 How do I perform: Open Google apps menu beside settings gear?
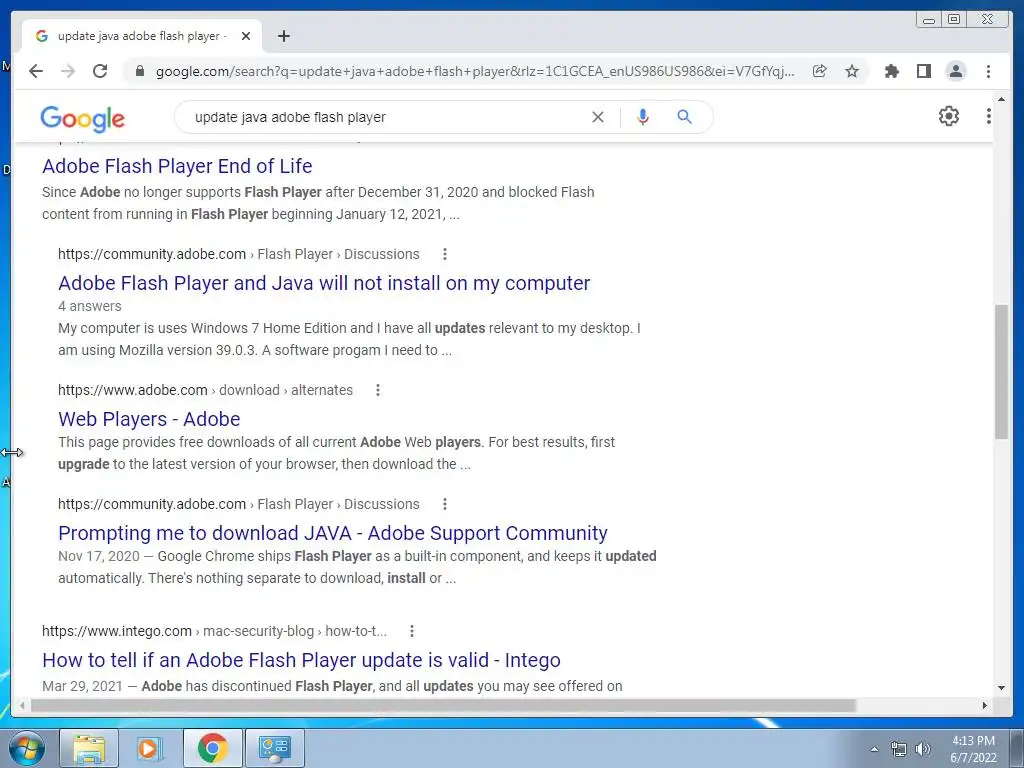click(989, 116)
